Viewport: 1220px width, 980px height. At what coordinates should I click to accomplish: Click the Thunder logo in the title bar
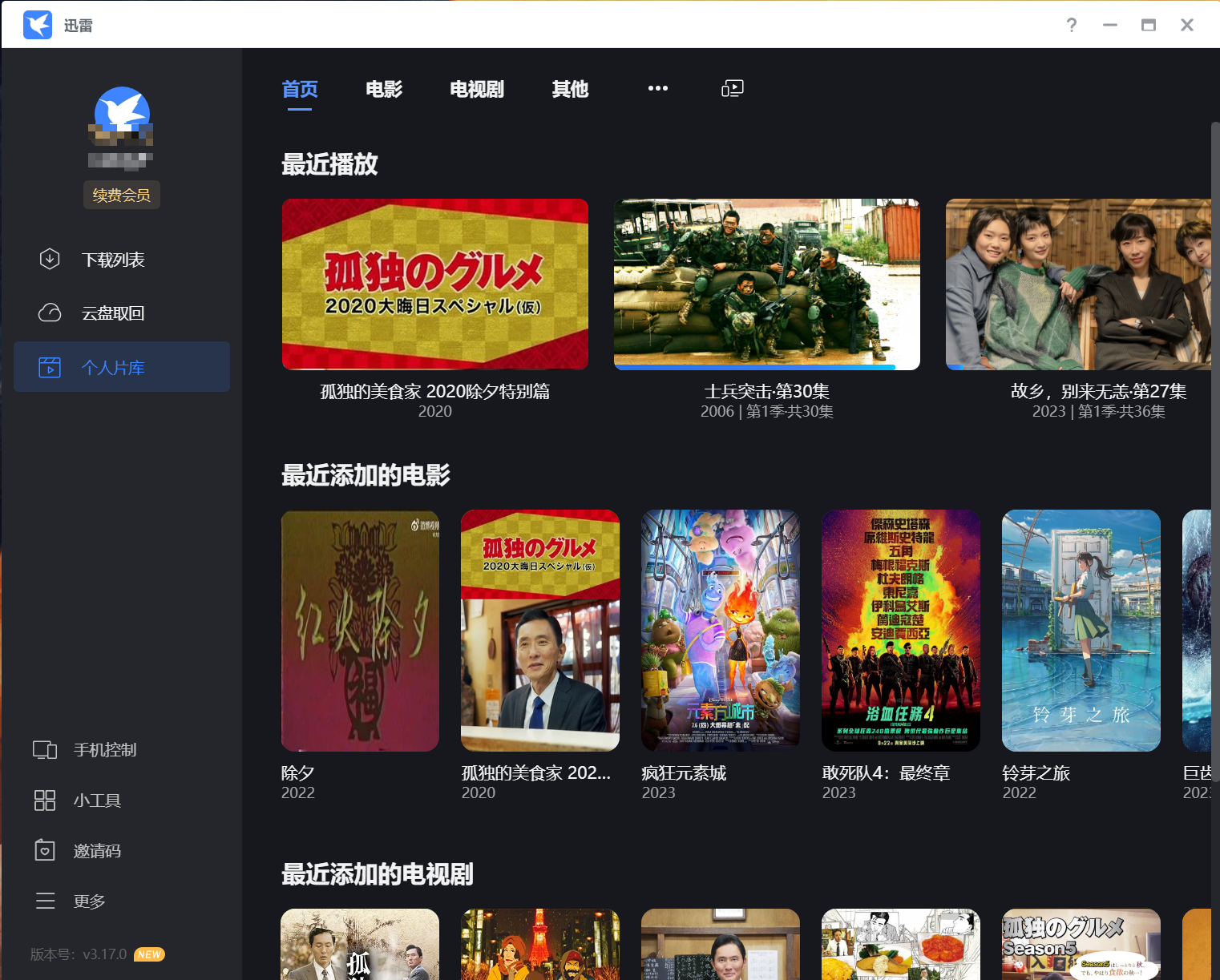(x=38, y=24)
